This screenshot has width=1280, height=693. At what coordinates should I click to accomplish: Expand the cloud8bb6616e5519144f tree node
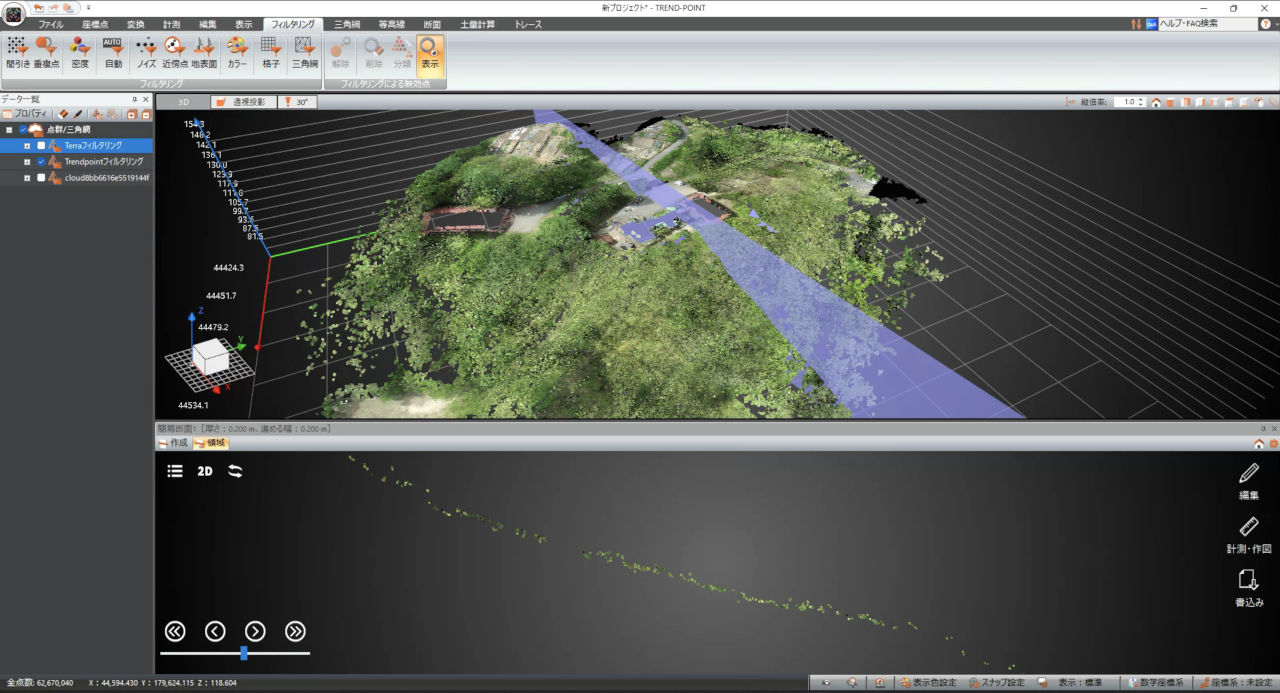click(x=27, y=178)
